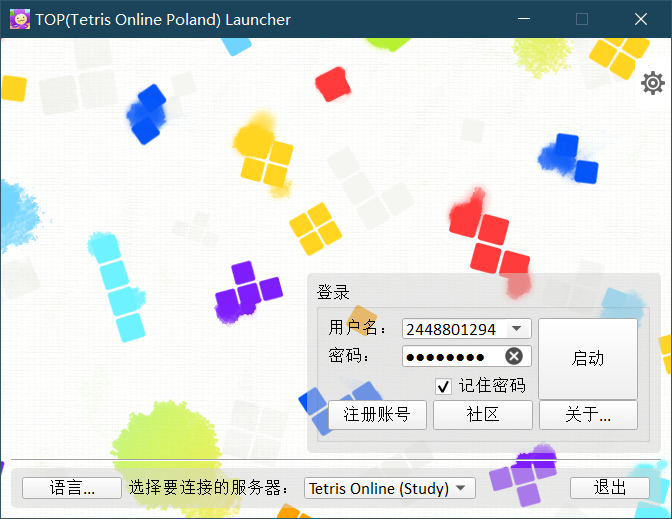
Task: Toggle the 记住密码 checkbox
Action: click(443, 386)
